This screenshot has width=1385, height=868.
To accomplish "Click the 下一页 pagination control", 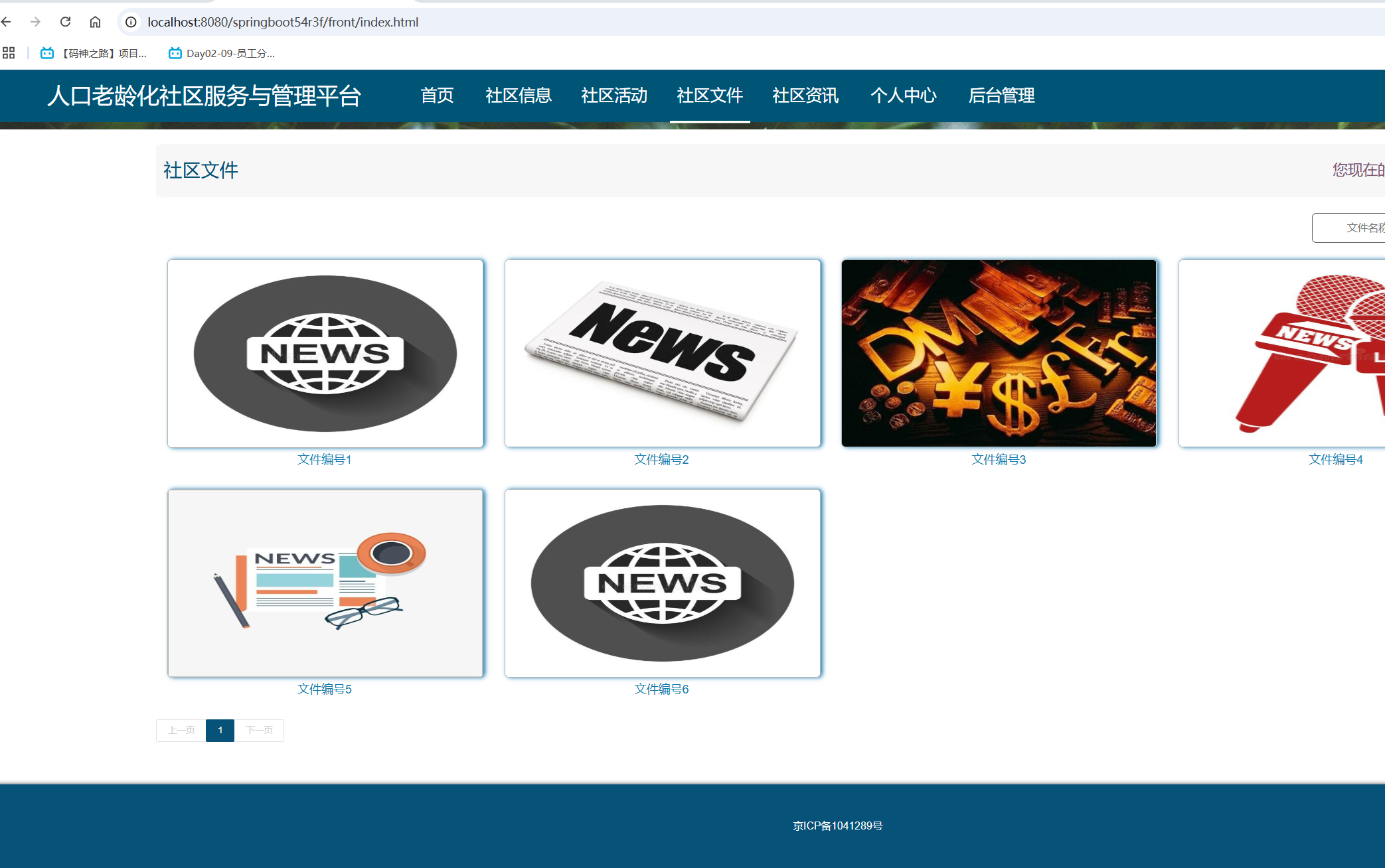I will [x=259, y=730].
